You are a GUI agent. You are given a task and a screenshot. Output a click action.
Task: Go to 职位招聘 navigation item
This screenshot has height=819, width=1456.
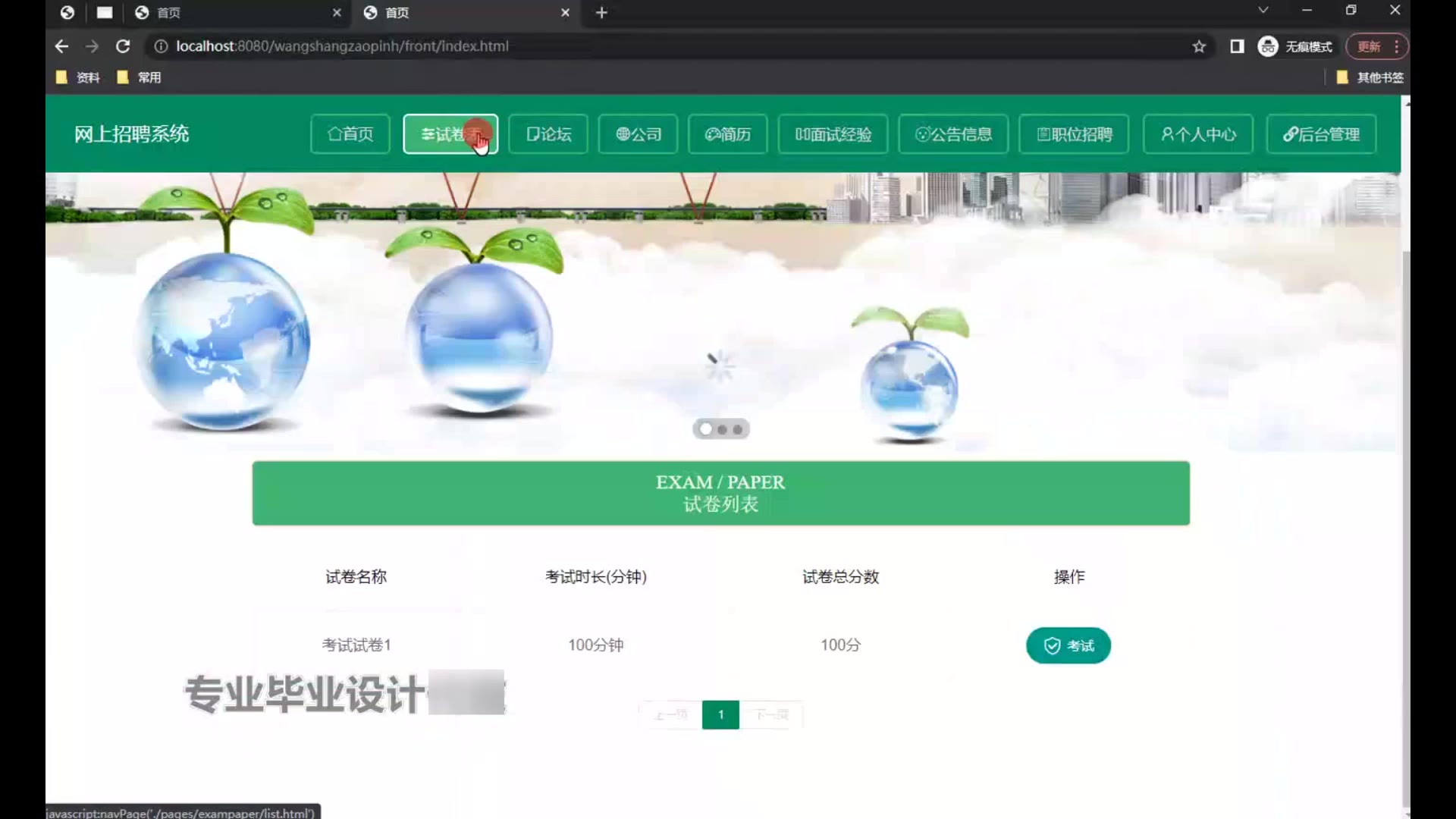1074,134
